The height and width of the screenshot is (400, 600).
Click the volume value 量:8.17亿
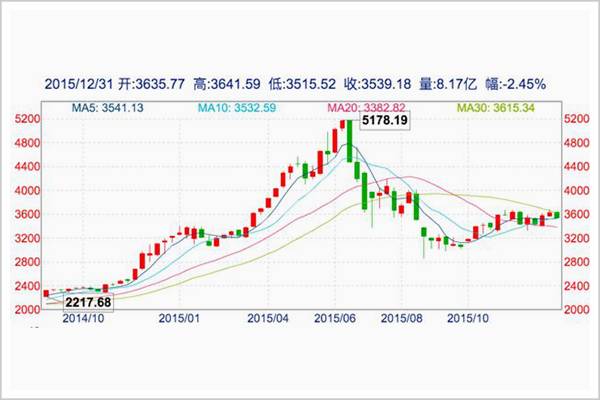pyautogui.click(x=448, y=84)
